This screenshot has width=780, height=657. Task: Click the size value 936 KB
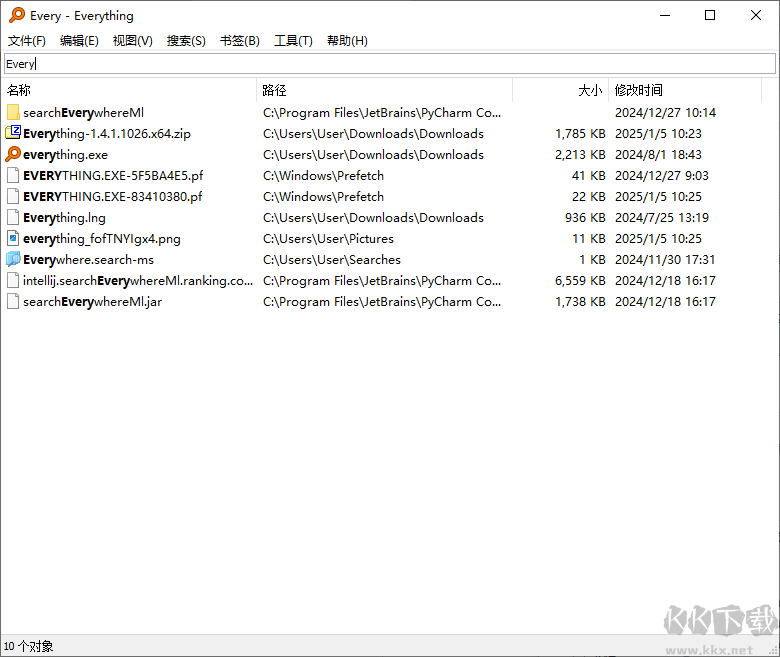coord(585,217)
